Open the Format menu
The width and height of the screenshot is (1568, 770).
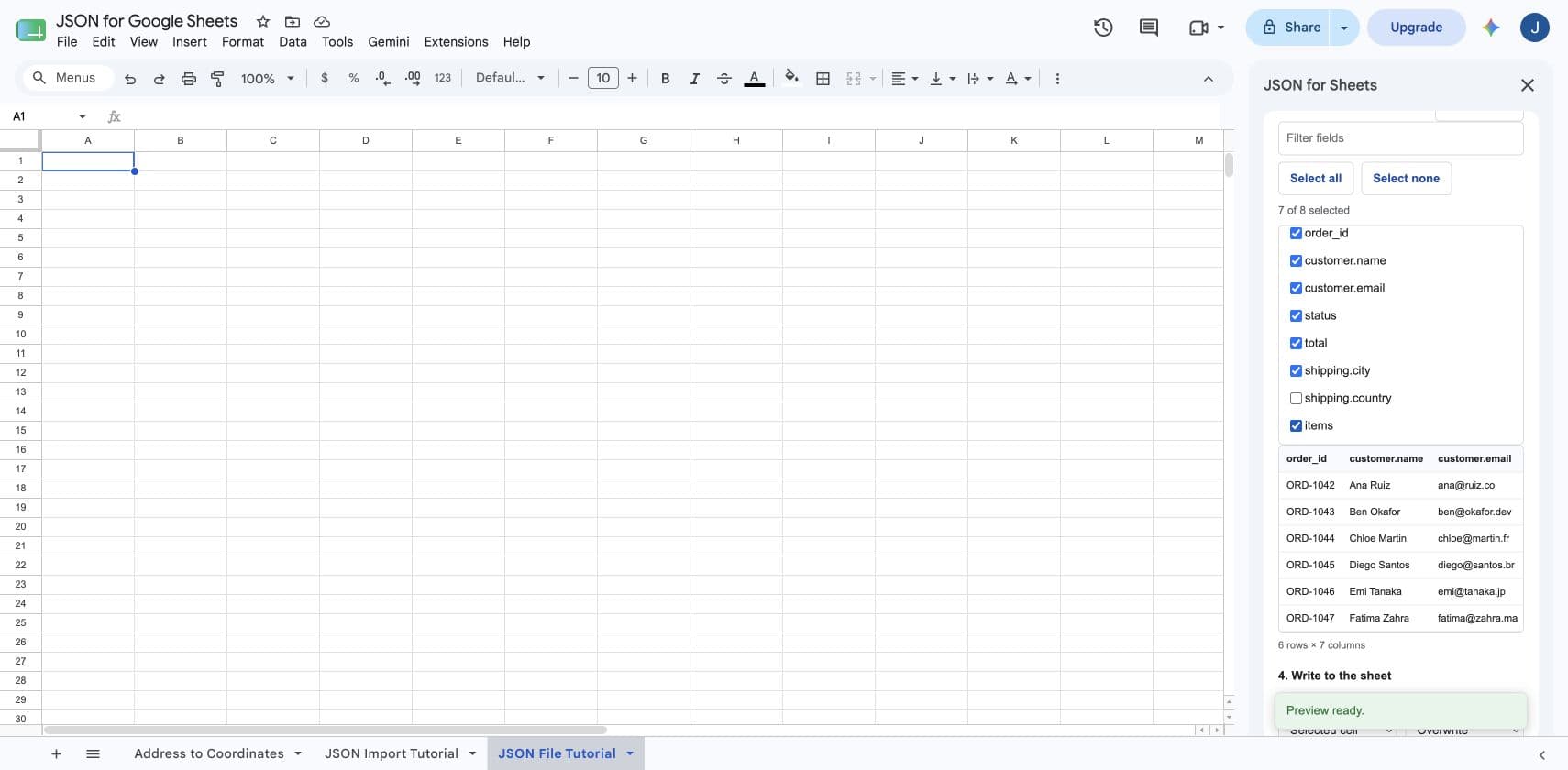pyautogui.click(x=243, y=42)
